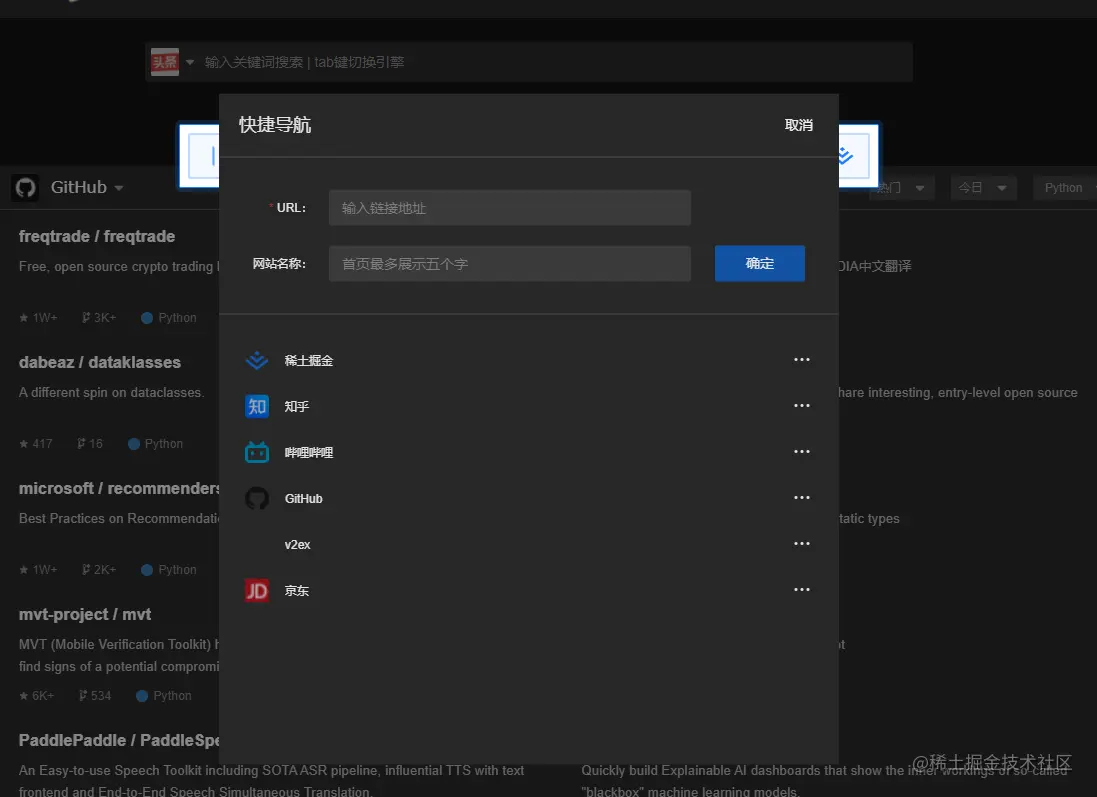Open the freqtrade / freqtrade repository link
This screenshot has height=797, width=1097.
(x=97, y=237)
